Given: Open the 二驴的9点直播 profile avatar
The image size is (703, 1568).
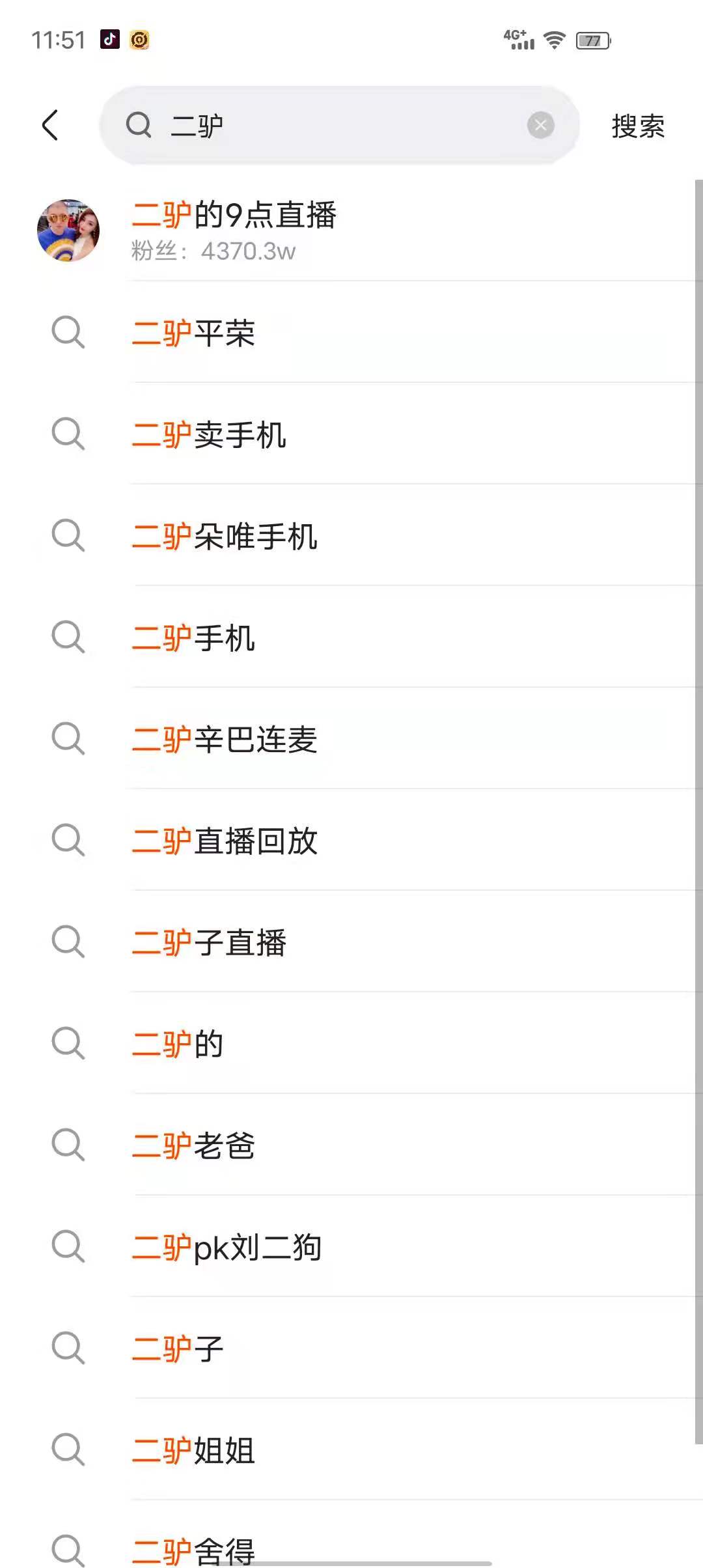Looking at the screenshot, I should click(x=68, y=231).
